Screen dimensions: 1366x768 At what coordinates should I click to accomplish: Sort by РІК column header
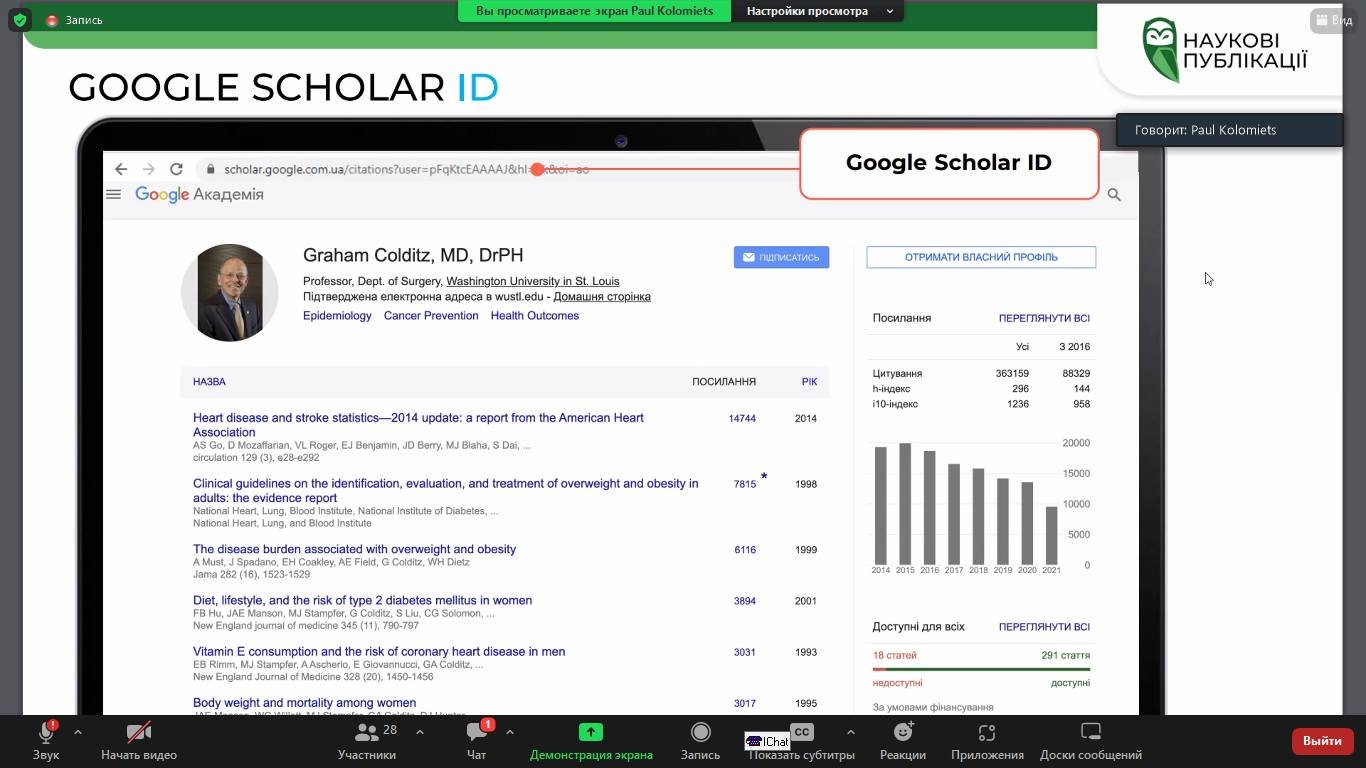coord(809,382)
